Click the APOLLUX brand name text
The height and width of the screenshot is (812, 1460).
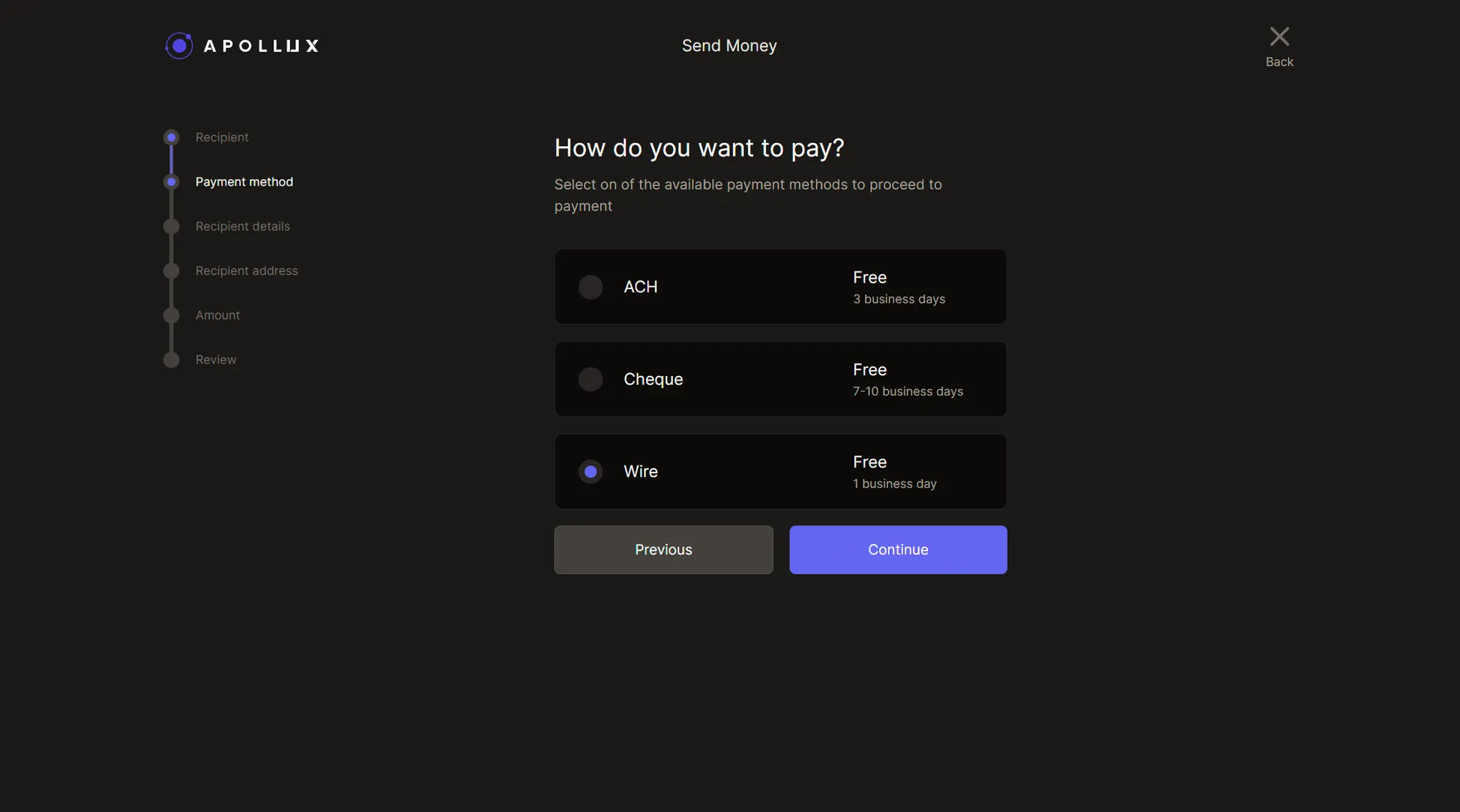click(x=261, y=46)
